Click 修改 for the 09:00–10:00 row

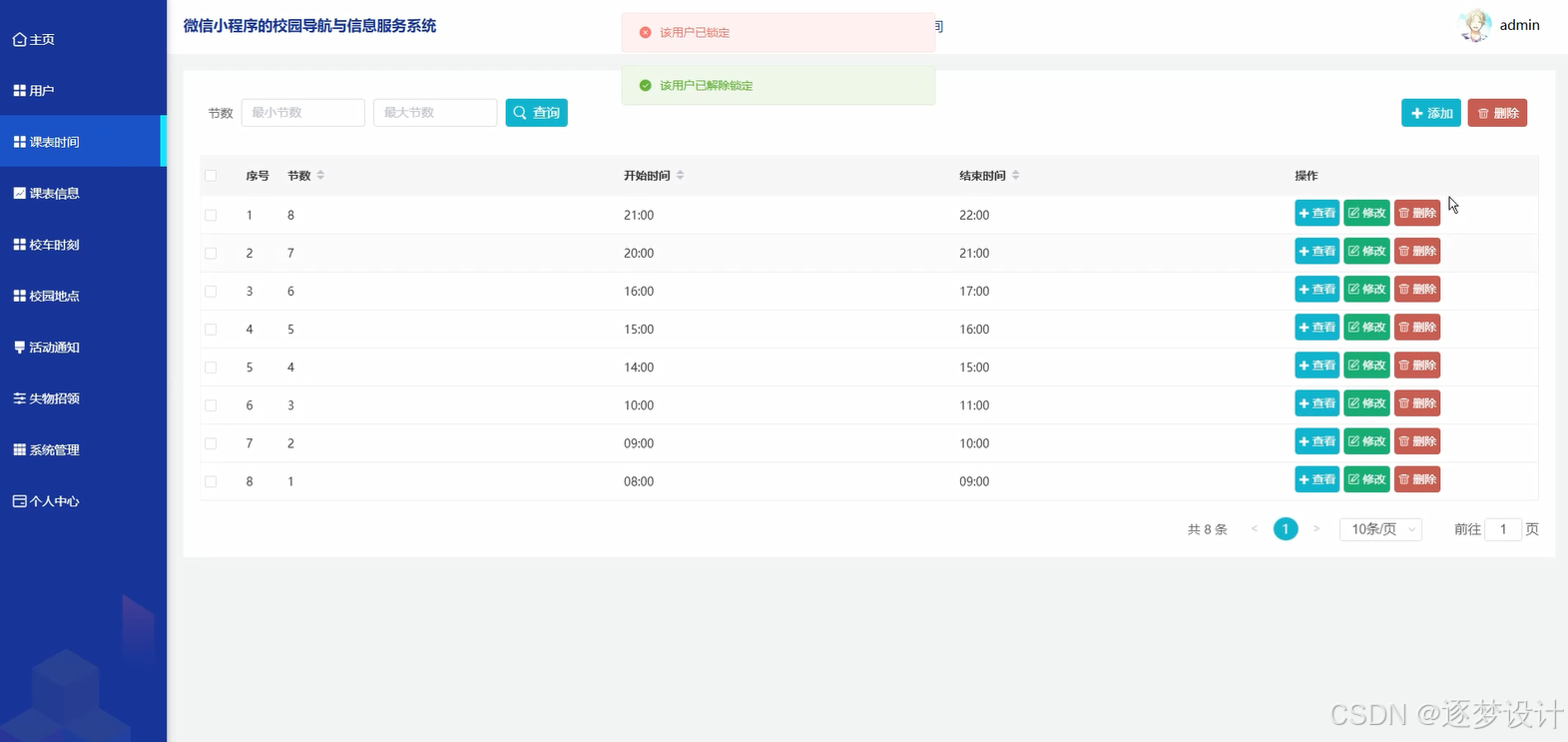point(1366,440)
